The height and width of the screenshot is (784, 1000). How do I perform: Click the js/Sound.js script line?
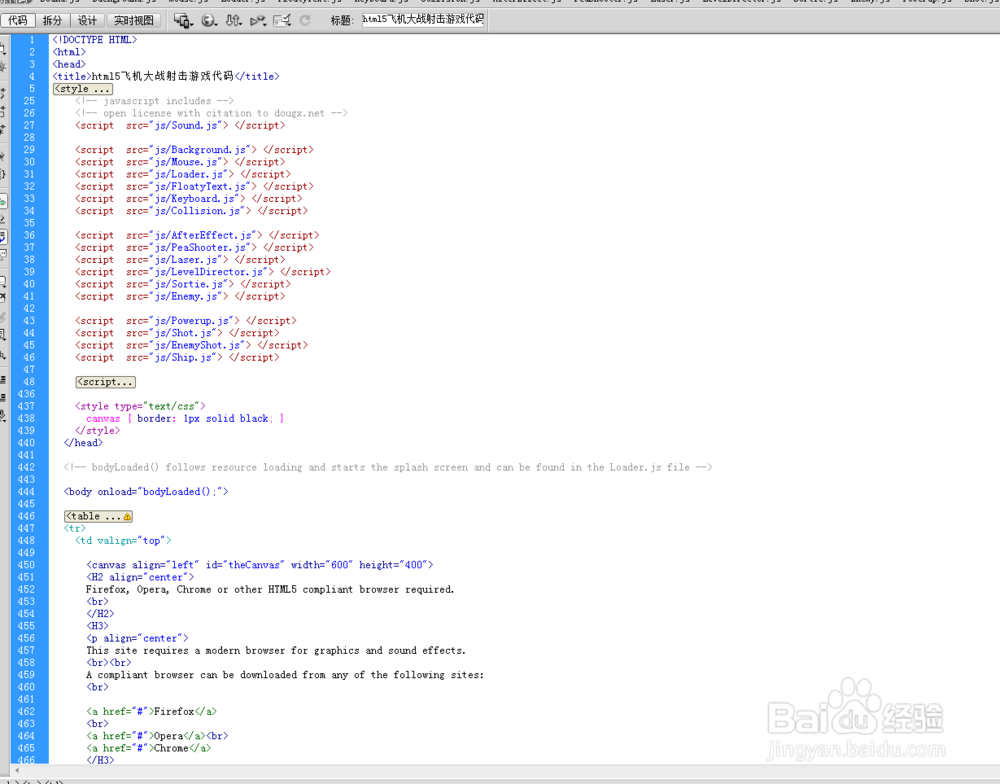(x=180, y=126)
